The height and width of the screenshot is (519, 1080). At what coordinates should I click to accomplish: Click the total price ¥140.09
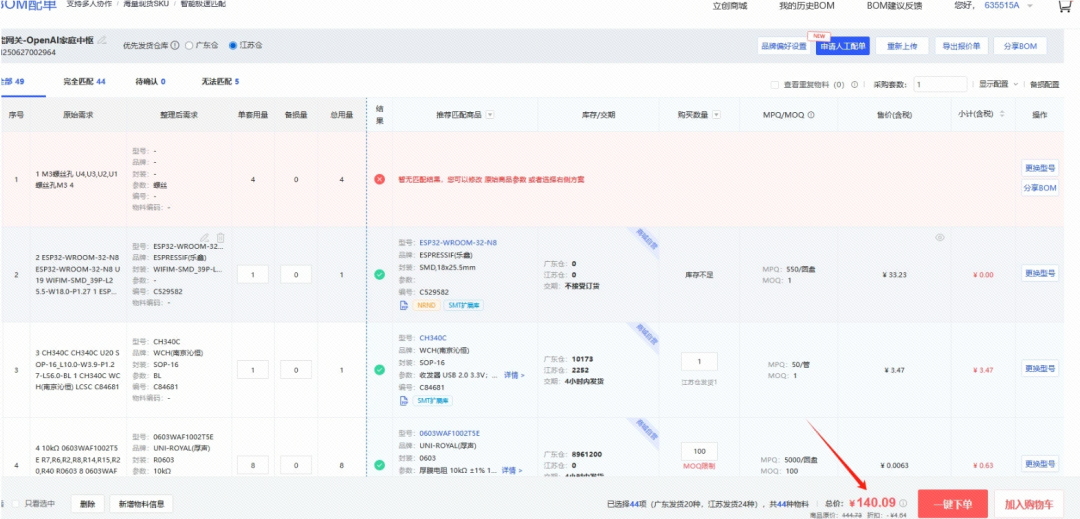pyautogui.click(x=872, y=502)
